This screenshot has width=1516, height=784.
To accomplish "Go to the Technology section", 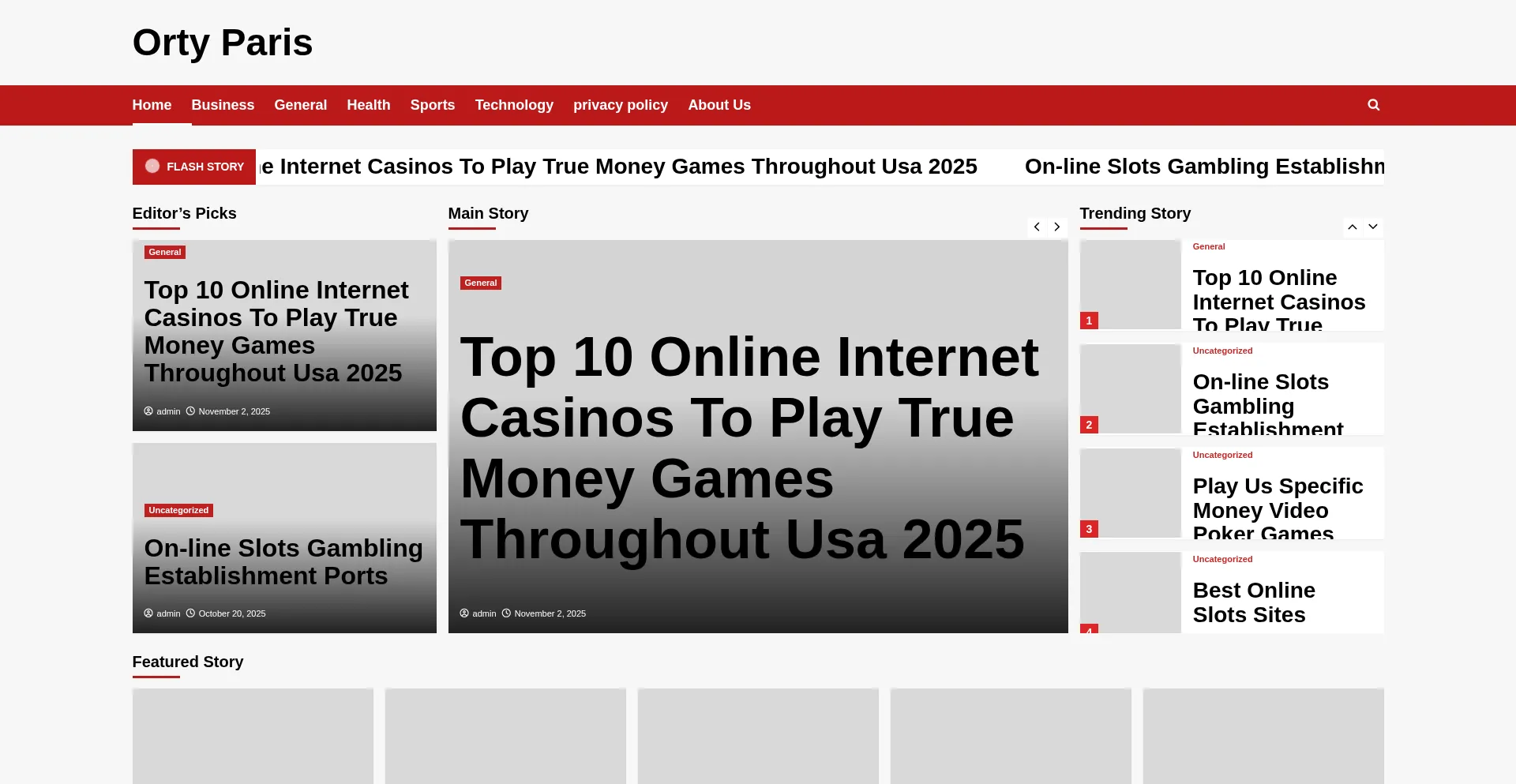I will 514,105.
